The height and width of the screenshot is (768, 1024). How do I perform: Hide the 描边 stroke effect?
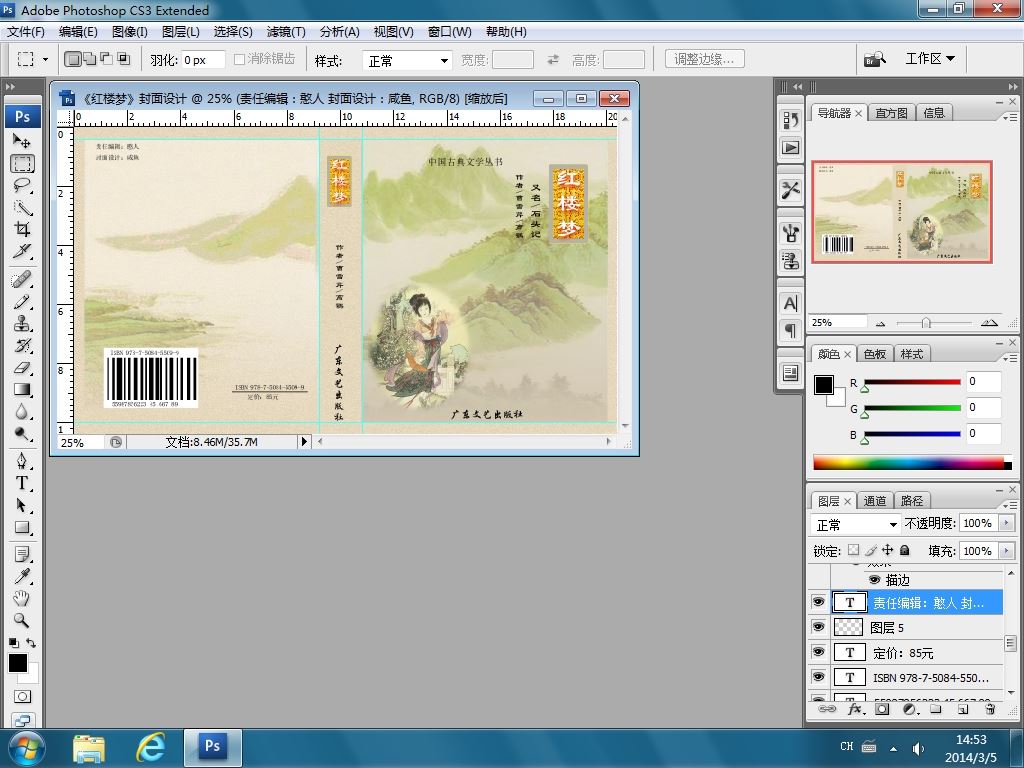tap(874, 579)
